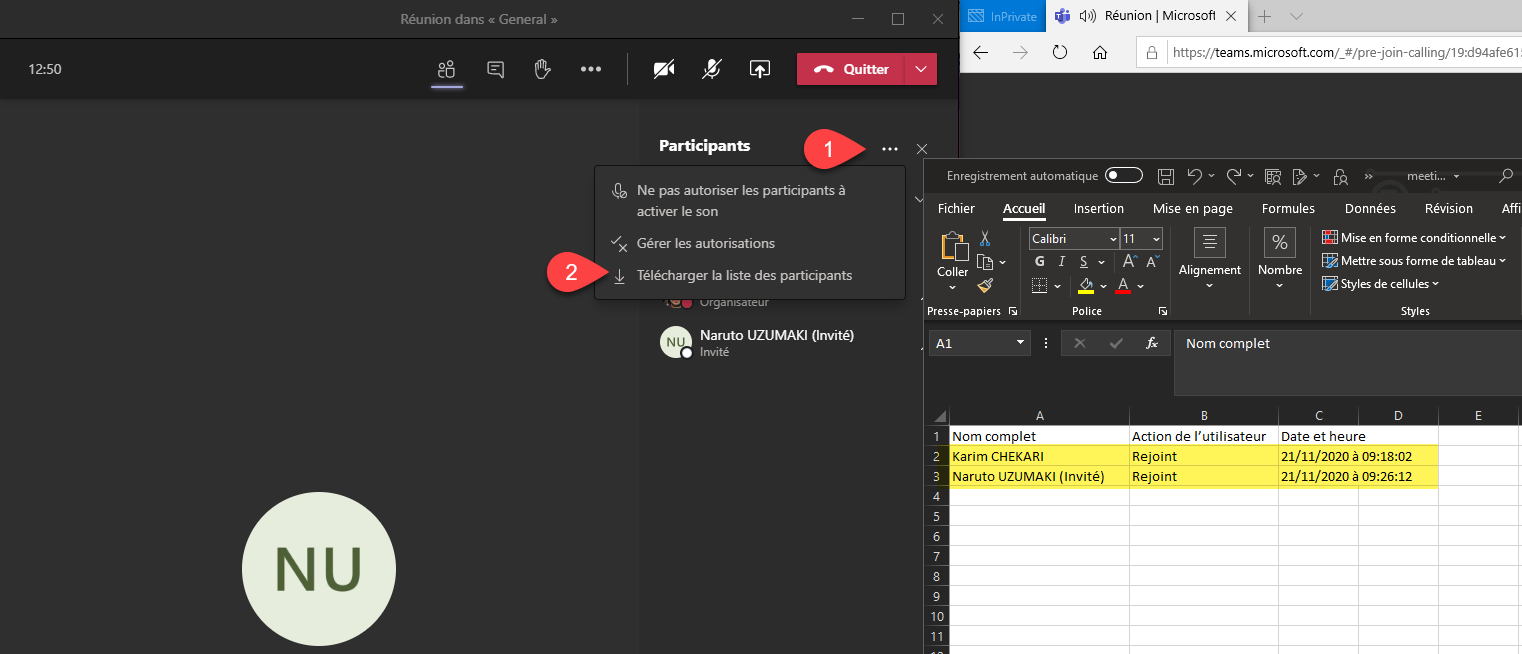Apply red font color
The height and width of the screenshot is (654, 1522).
(1123, 286)
